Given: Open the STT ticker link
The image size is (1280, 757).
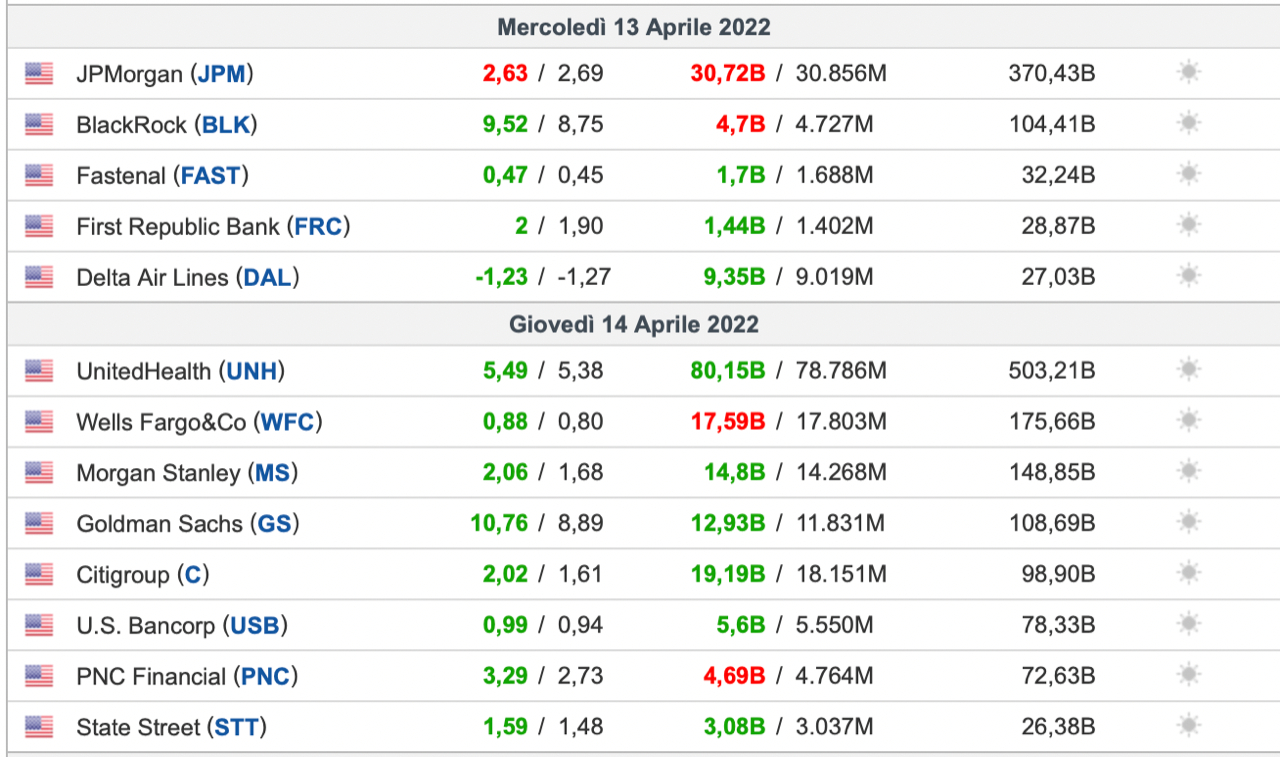Looking at the screenshot, I should (236, 728).
